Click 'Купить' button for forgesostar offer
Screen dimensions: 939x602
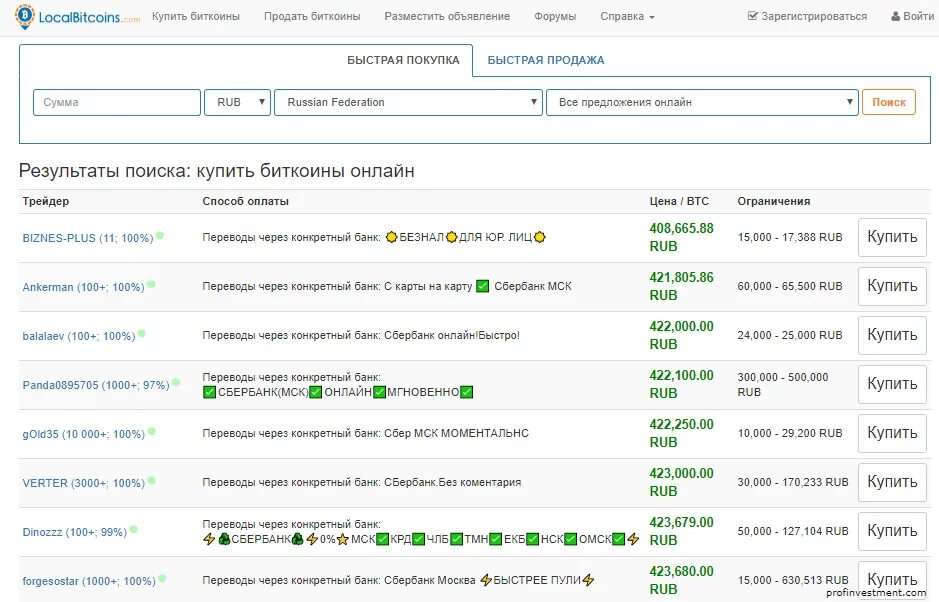coord(892,580)
